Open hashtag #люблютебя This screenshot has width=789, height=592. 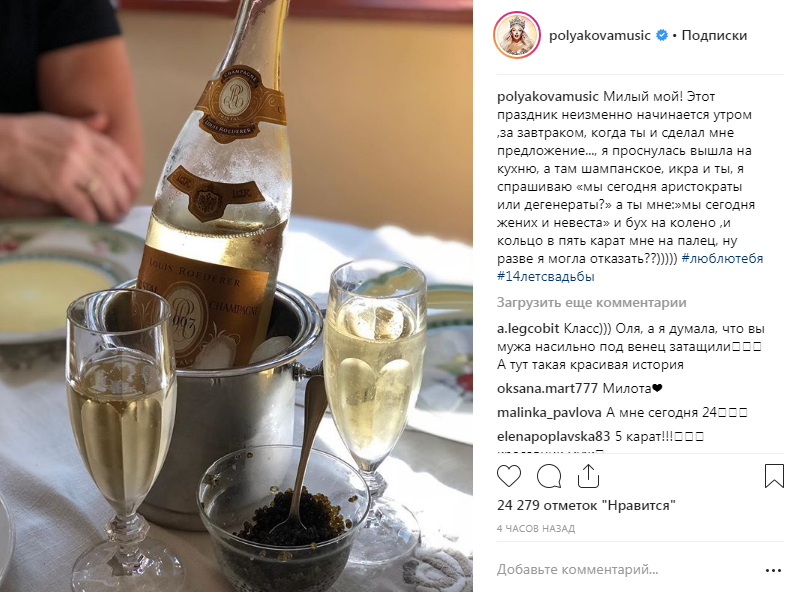(722, 258)
